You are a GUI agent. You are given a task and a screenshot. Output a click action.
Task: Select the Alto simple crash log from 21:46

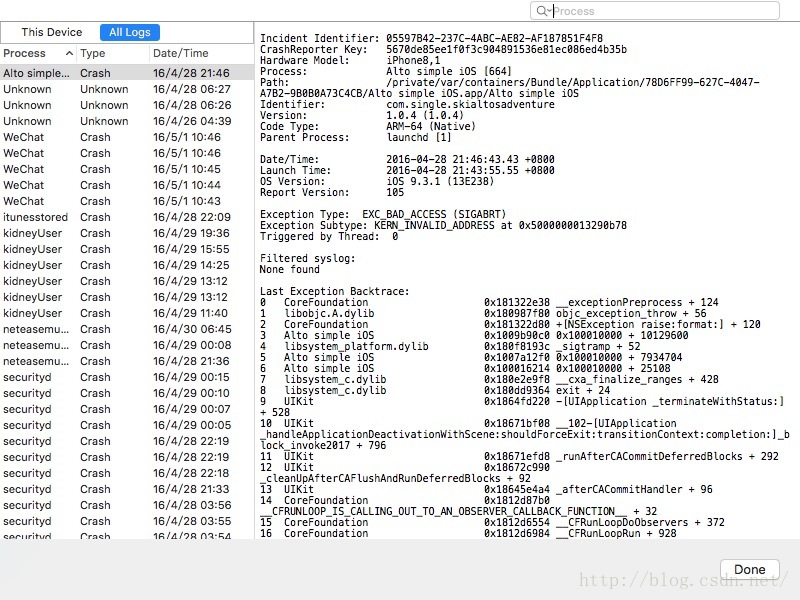click(x=127, y=73)
